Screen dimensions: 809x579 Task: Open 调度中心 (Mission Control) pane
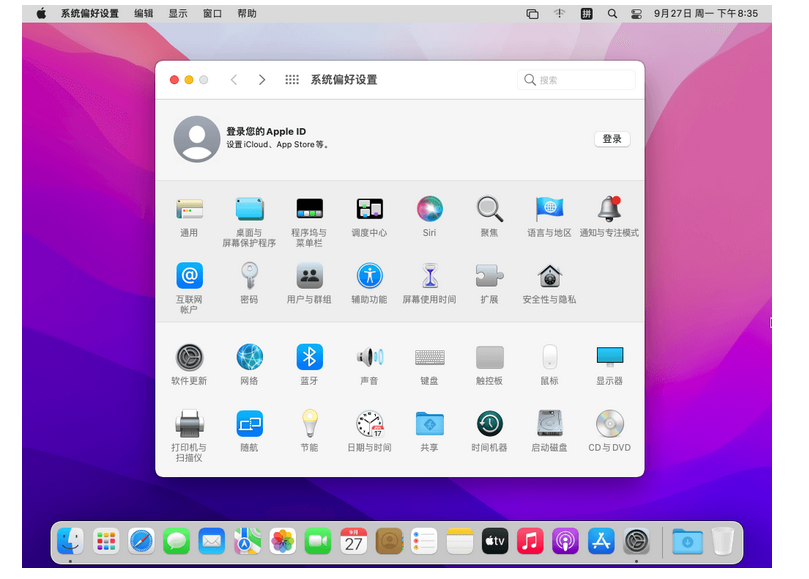click(x=369, y=210)
